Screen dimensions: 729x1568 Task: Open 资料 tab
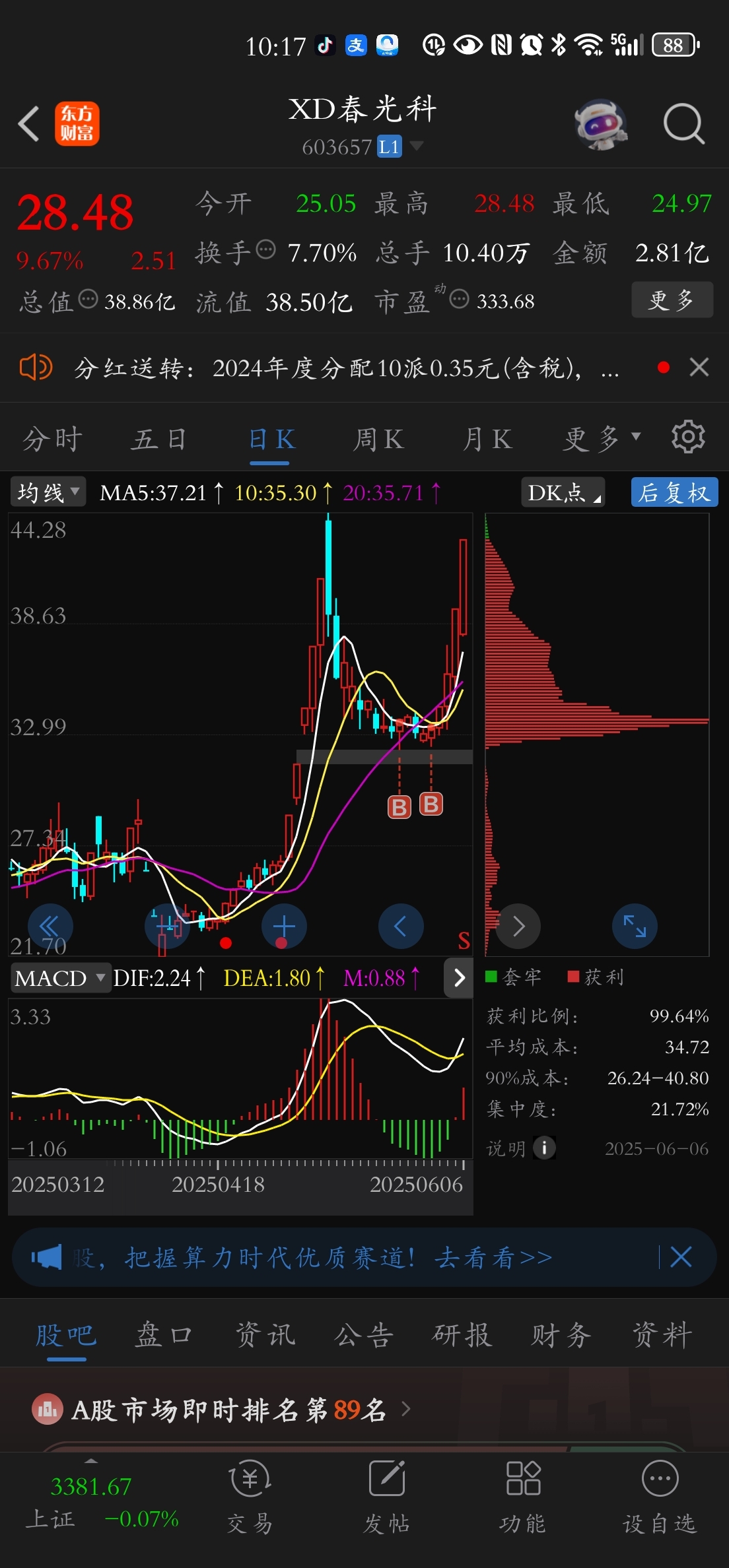[x=662, y=1334]
